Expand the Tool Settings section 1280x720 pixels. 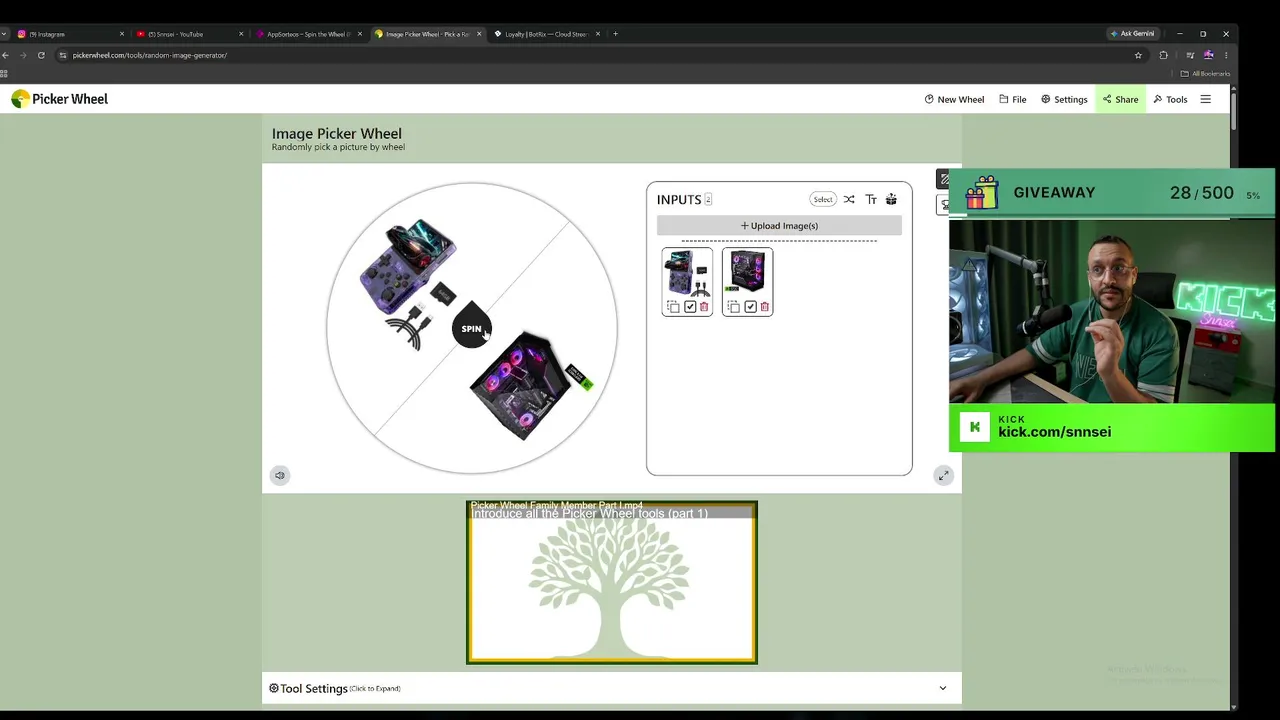point(612,688)
